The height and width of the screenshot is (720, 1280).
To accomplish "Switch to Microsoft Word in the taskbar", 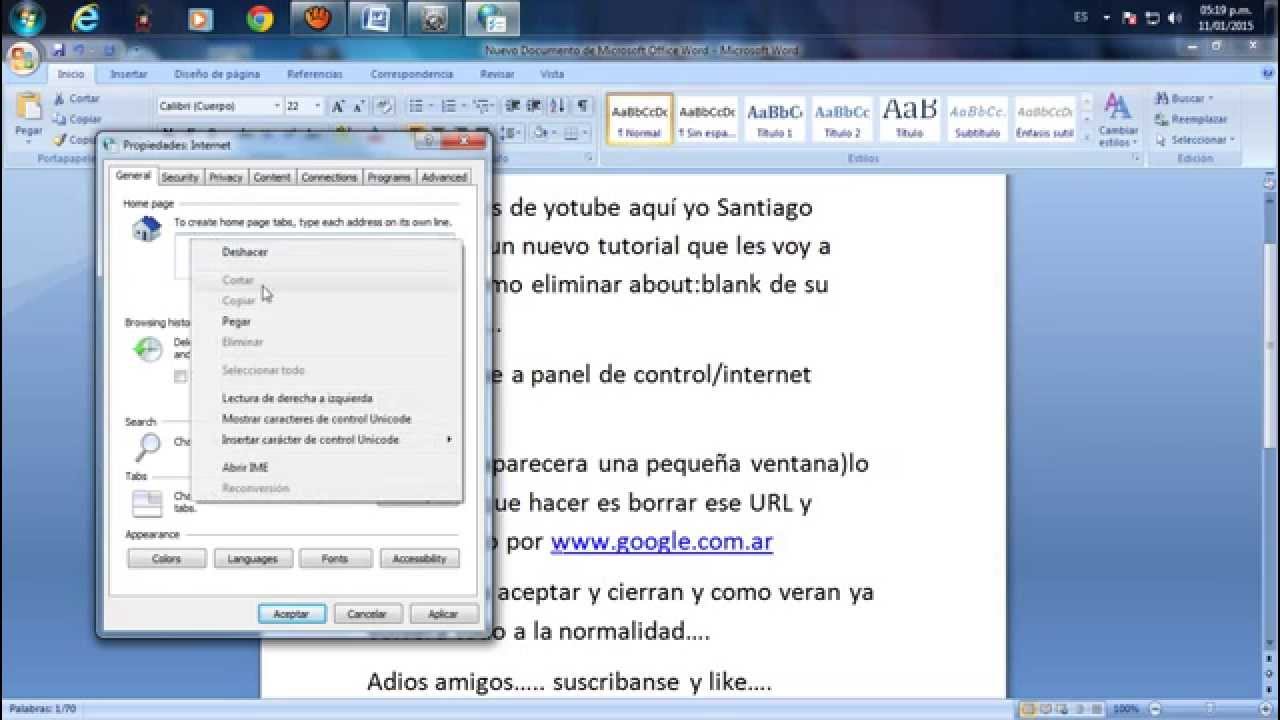I will [376, 18].
